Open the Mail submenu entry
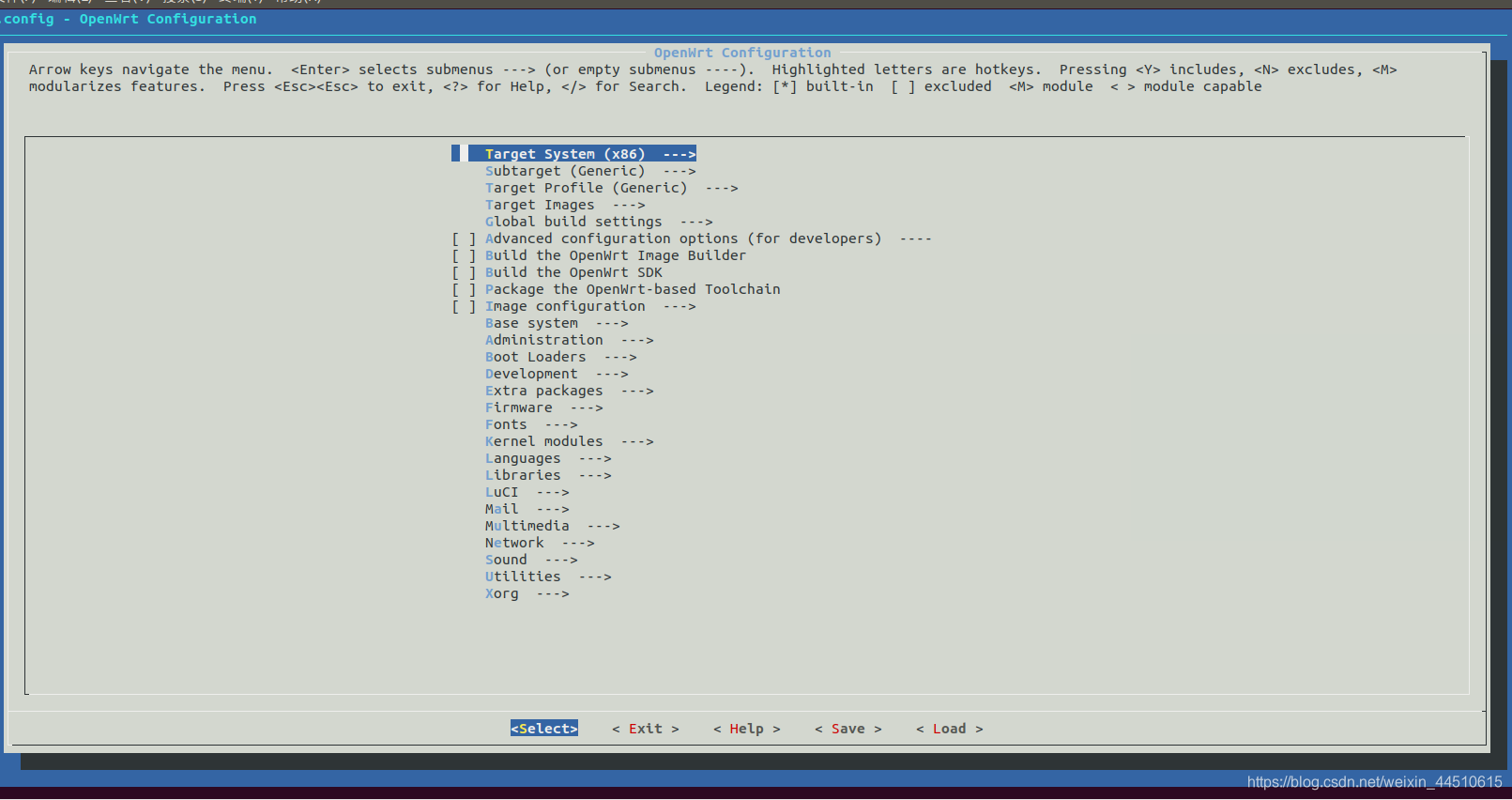This screenshot has height=800, width=1512. (x=527, y=509)
